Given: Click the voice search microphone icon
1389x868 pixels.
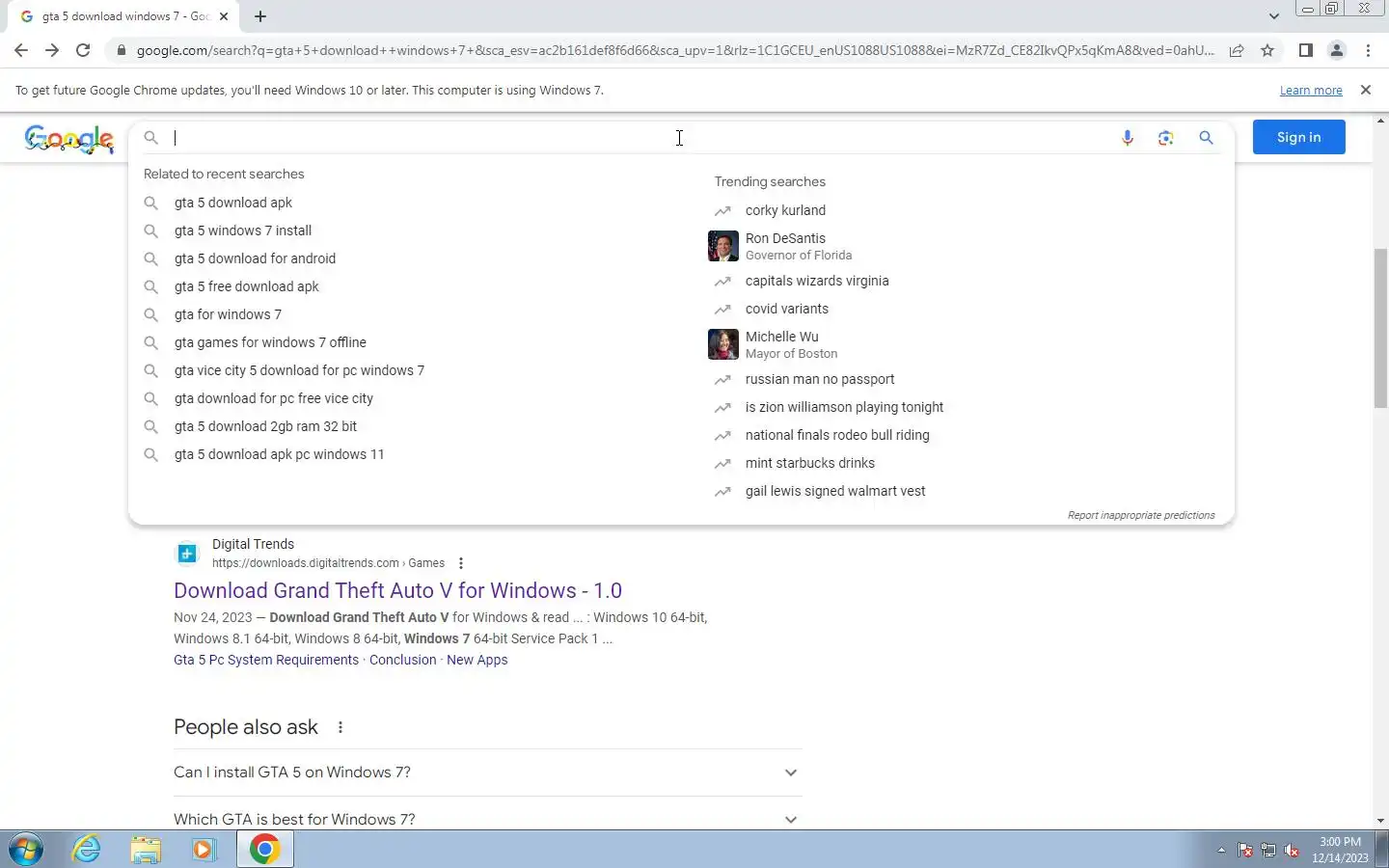Looking at the screenshot, I should coord(1127,138).
